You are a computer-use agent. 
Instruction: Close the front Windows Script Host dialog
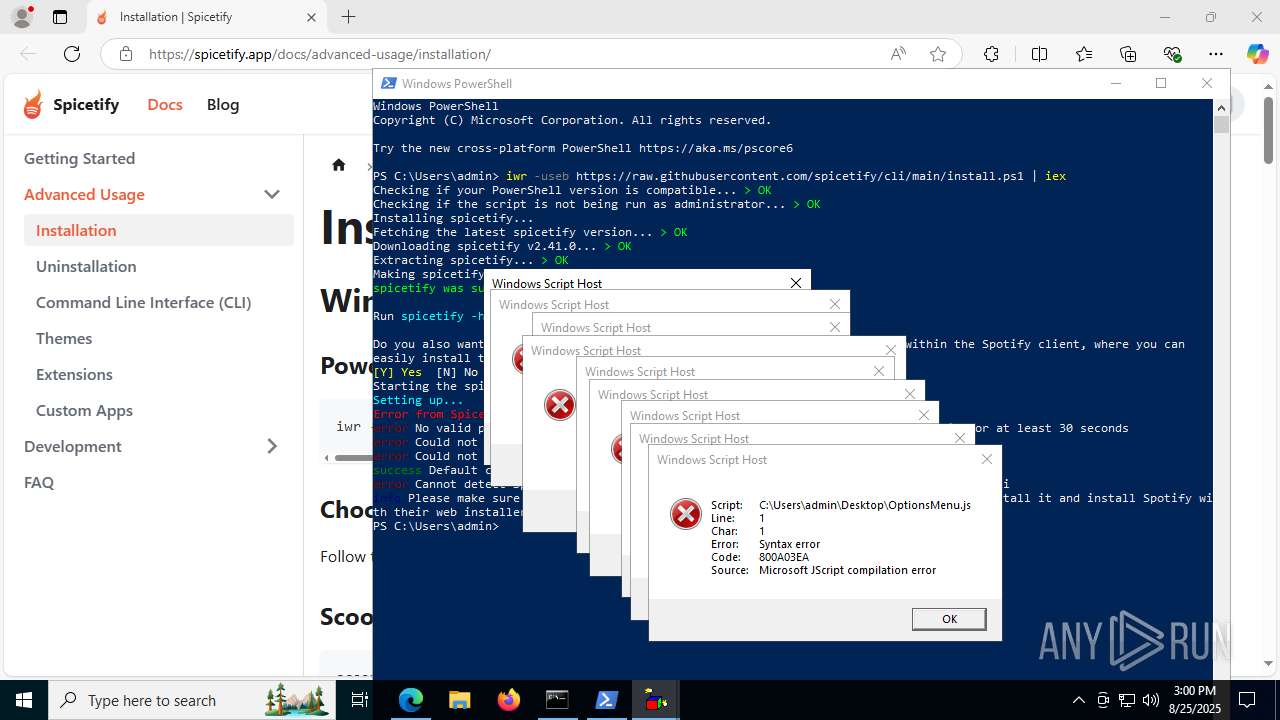(x=987, y=459)
